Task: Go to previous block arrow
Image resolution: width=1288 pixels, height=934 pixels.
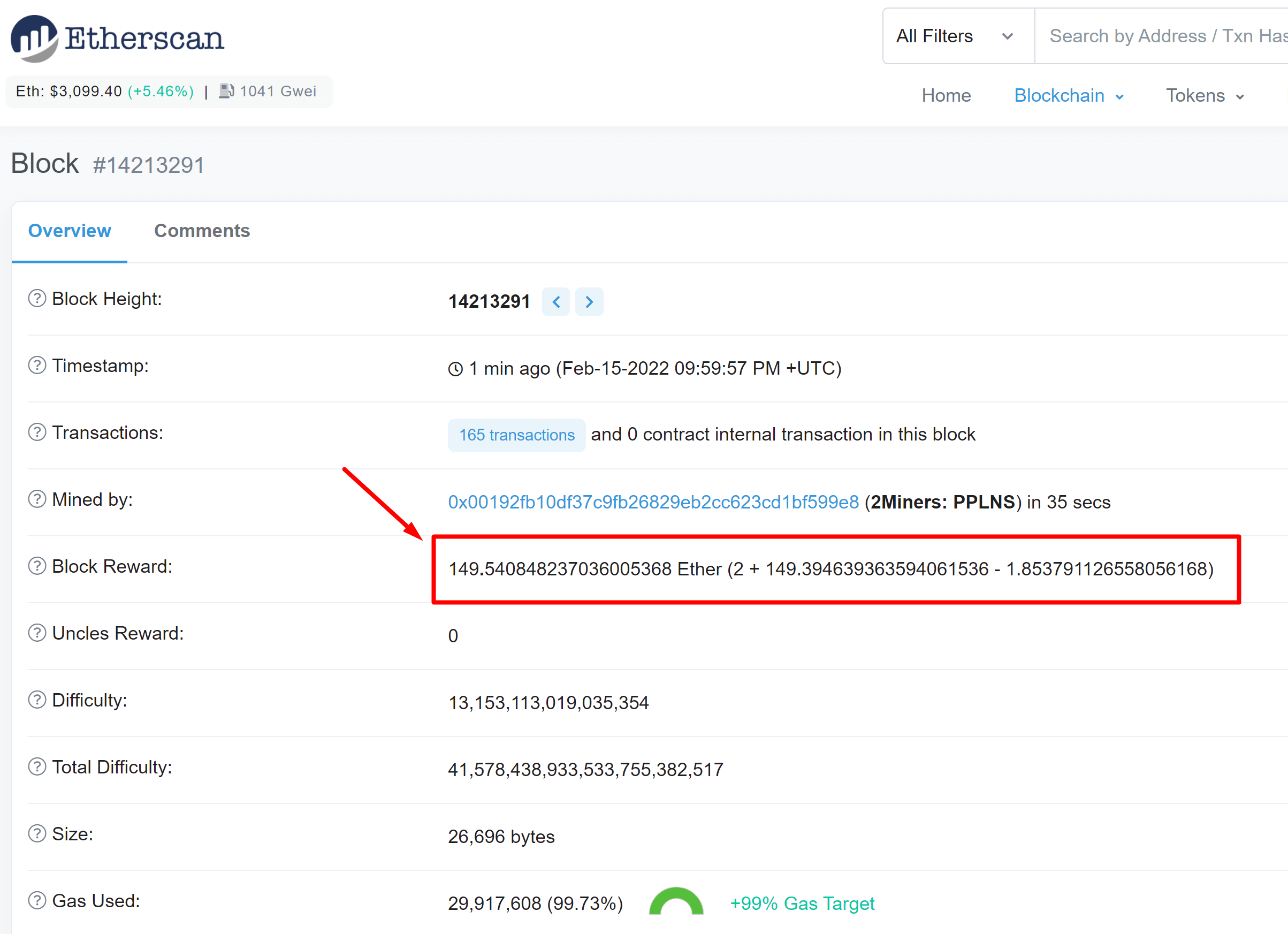Action: [x=556, y=302]
